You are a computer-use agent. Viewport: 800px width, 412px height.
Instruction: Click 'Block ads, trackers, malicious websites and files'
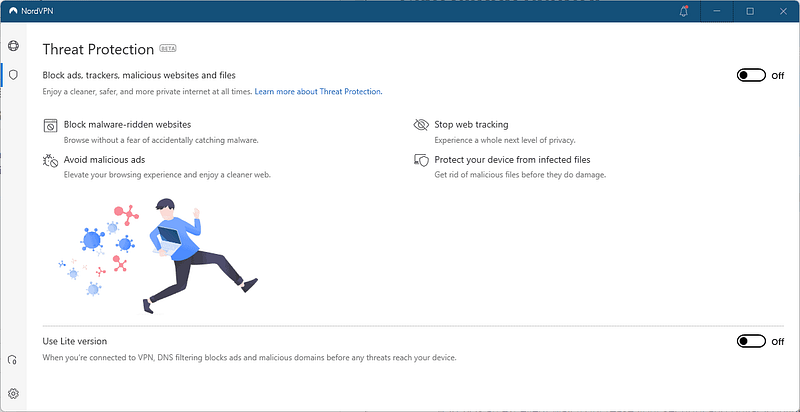(139, 75)
